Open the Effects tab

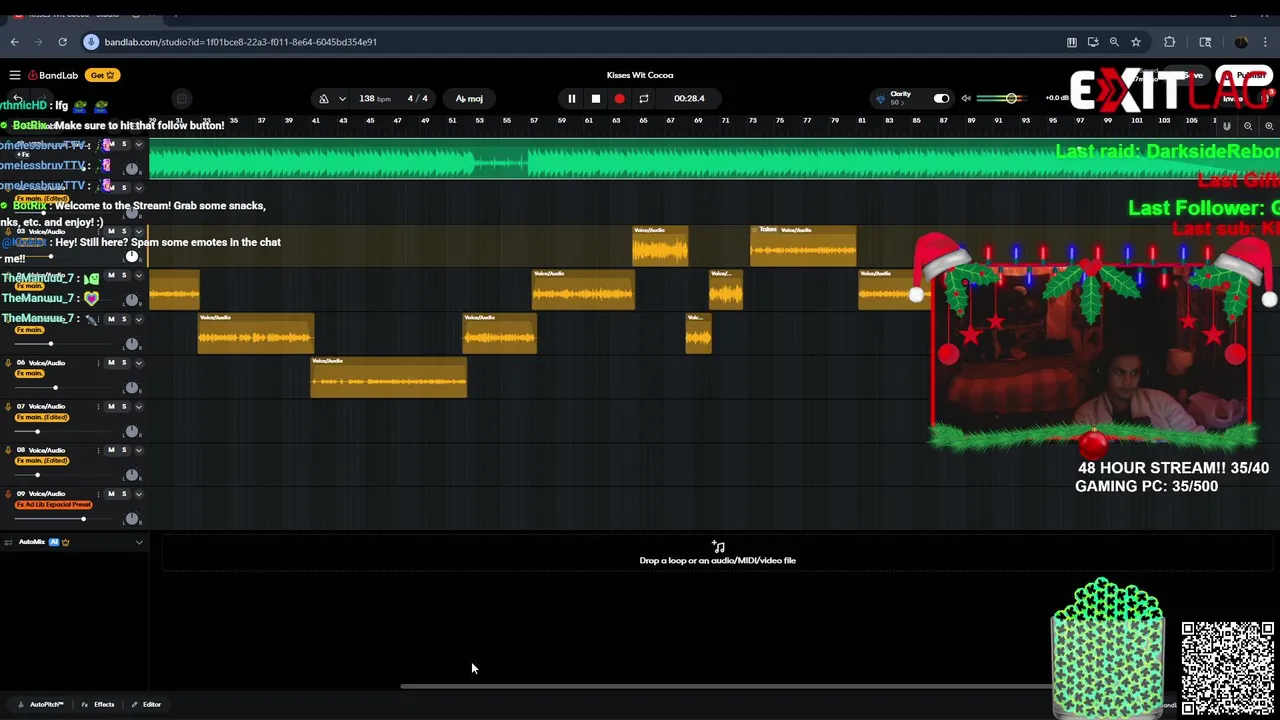(98, 704)
